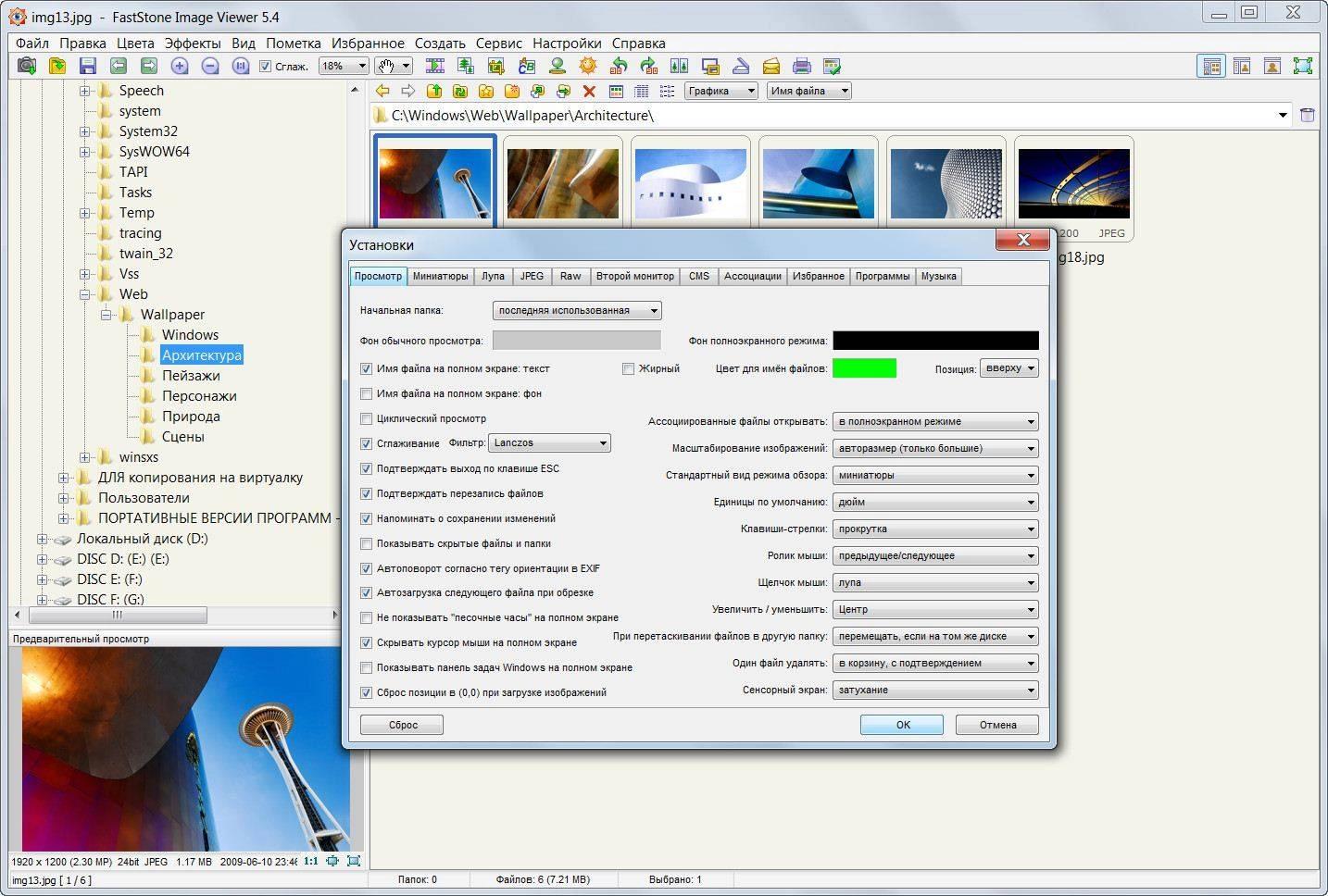
Task: Click the Отмена button
Action: (997, 725)
